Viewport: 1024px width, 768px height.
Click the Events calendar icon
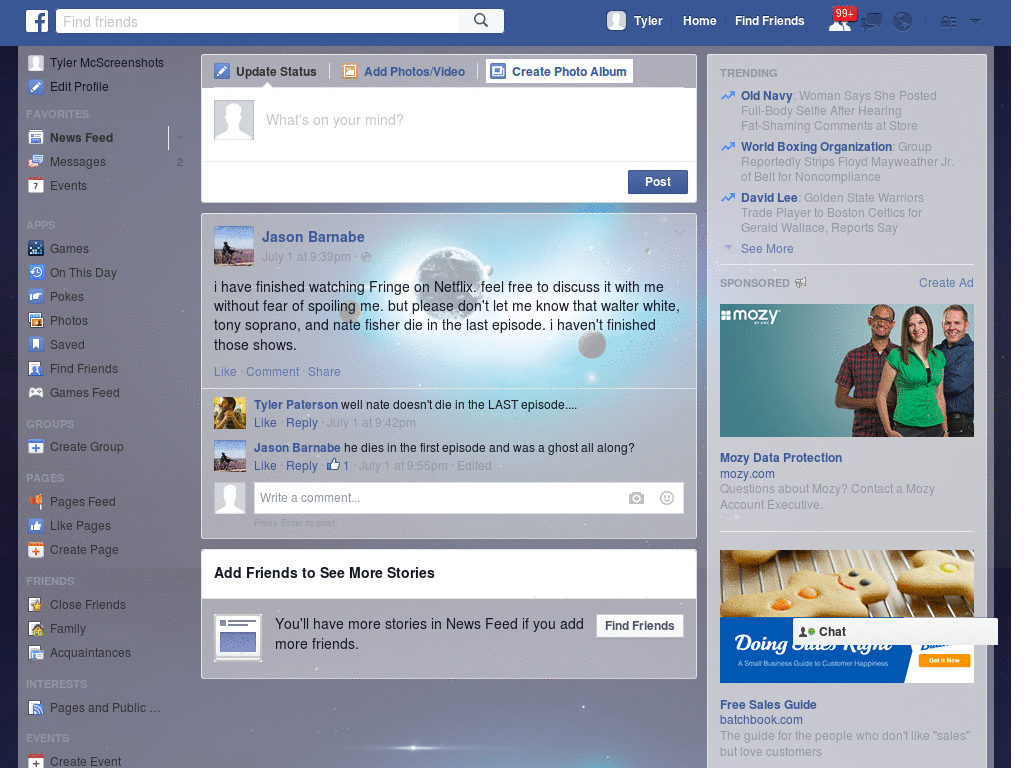point(36,185)
